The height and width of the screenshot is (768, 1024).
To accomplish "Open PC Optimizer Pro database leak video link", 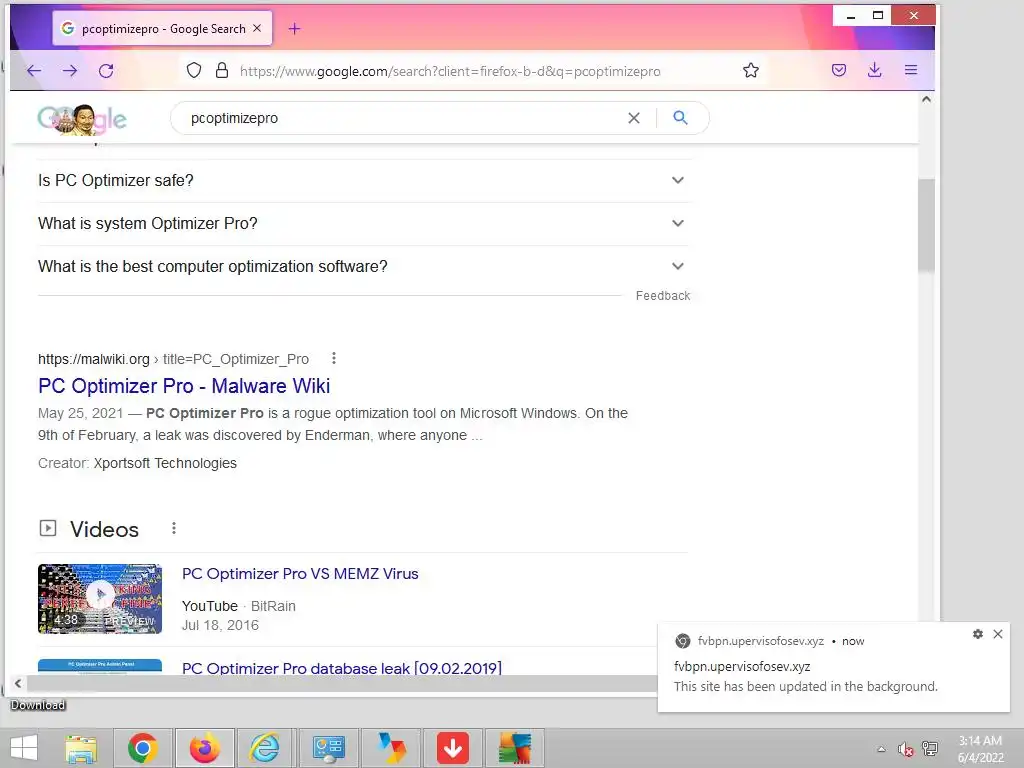I will [x=342, y=667].
